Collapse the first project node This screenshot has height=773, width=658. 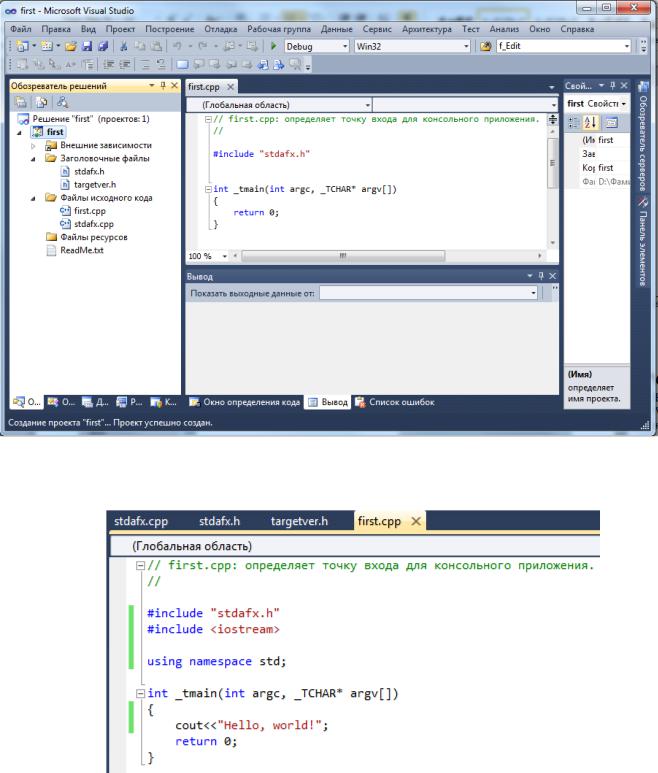[x=20, y=132]
